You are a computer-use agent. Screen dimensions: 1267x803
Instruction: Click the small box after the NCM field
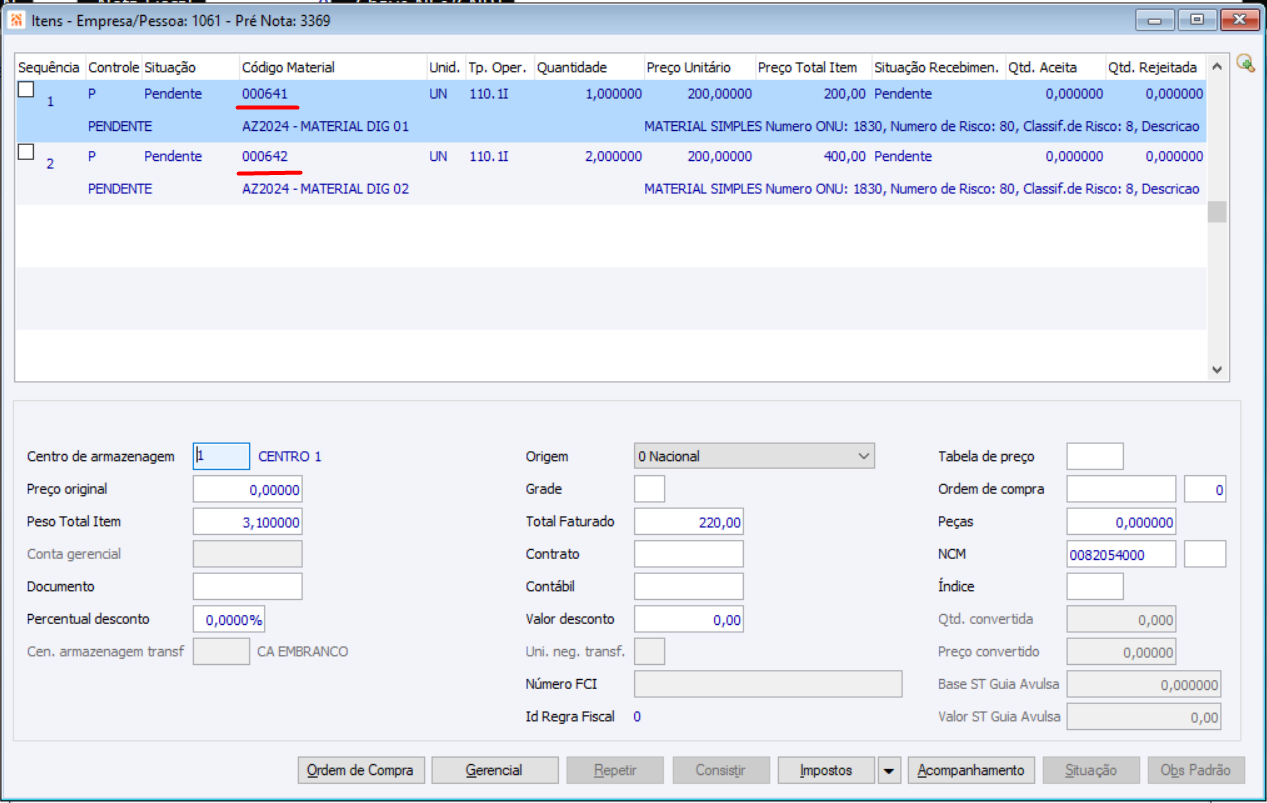click(x=1205, y=554)
